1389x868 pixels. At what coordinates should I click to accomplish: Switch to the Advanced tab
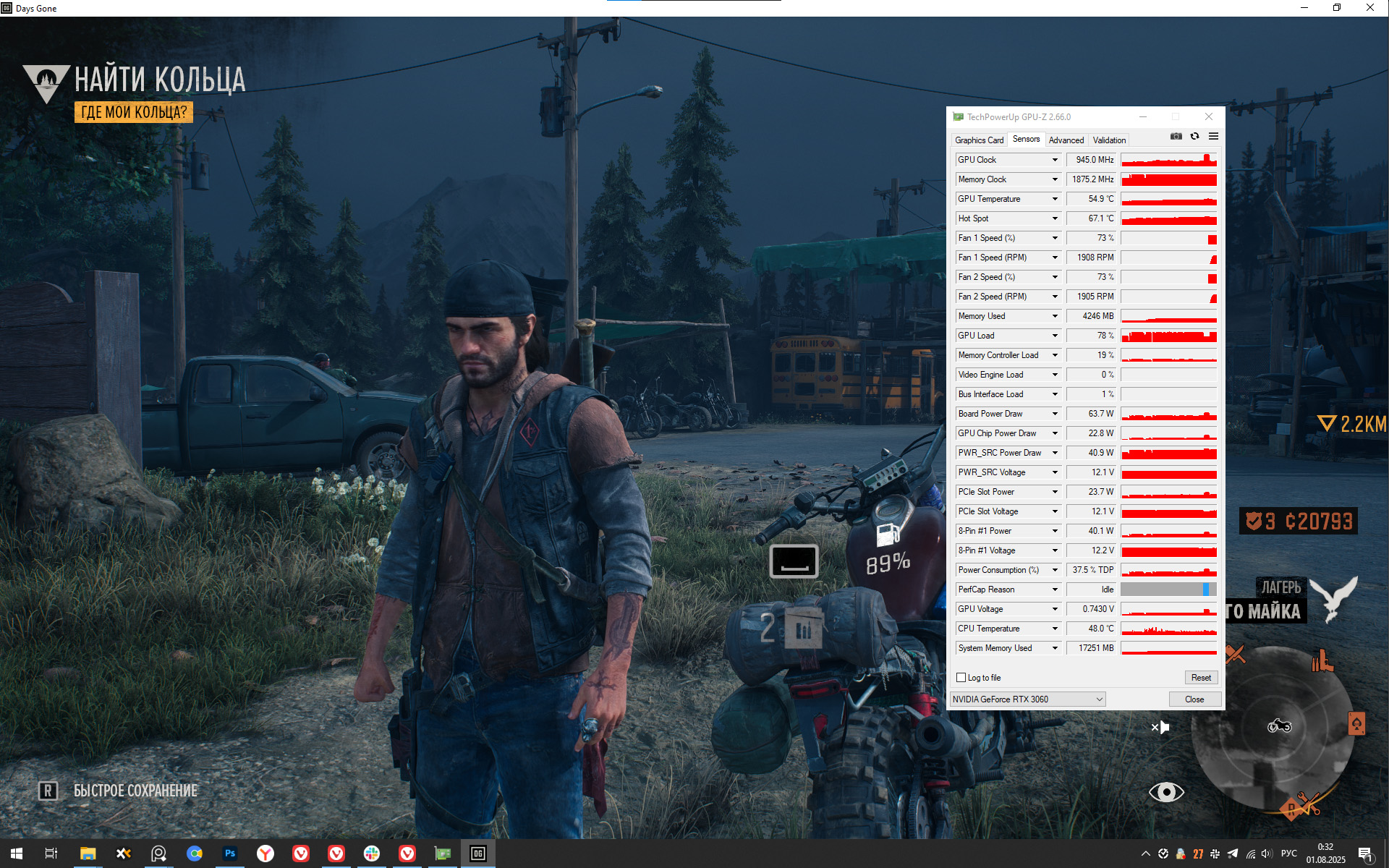click(x=1066, y=140)
